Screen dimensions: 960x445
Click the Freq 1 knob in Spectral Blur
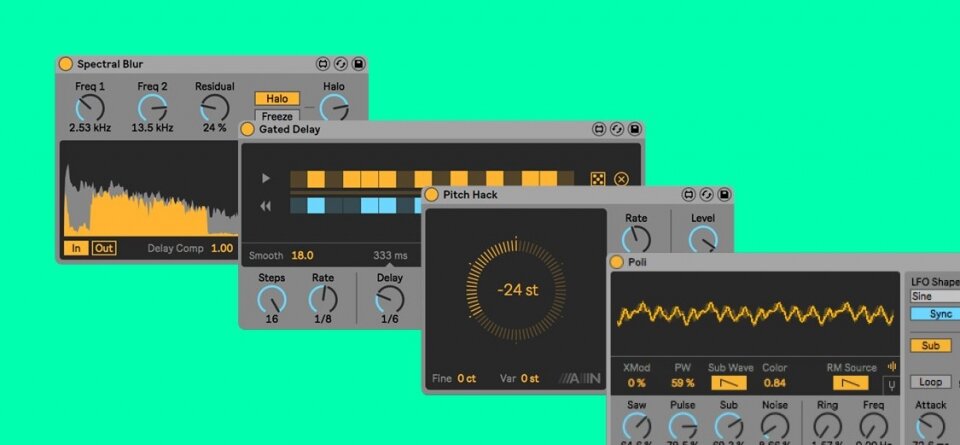click(x=90, y=108)
